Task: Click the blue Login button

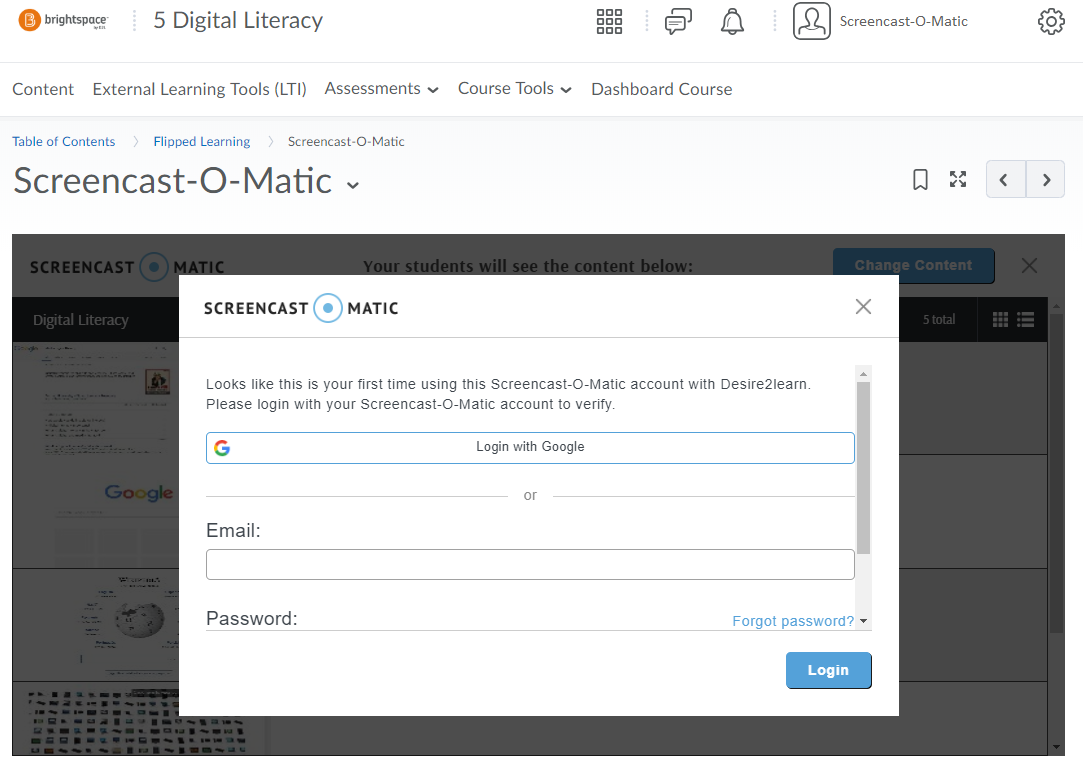Action: point(828,670)
